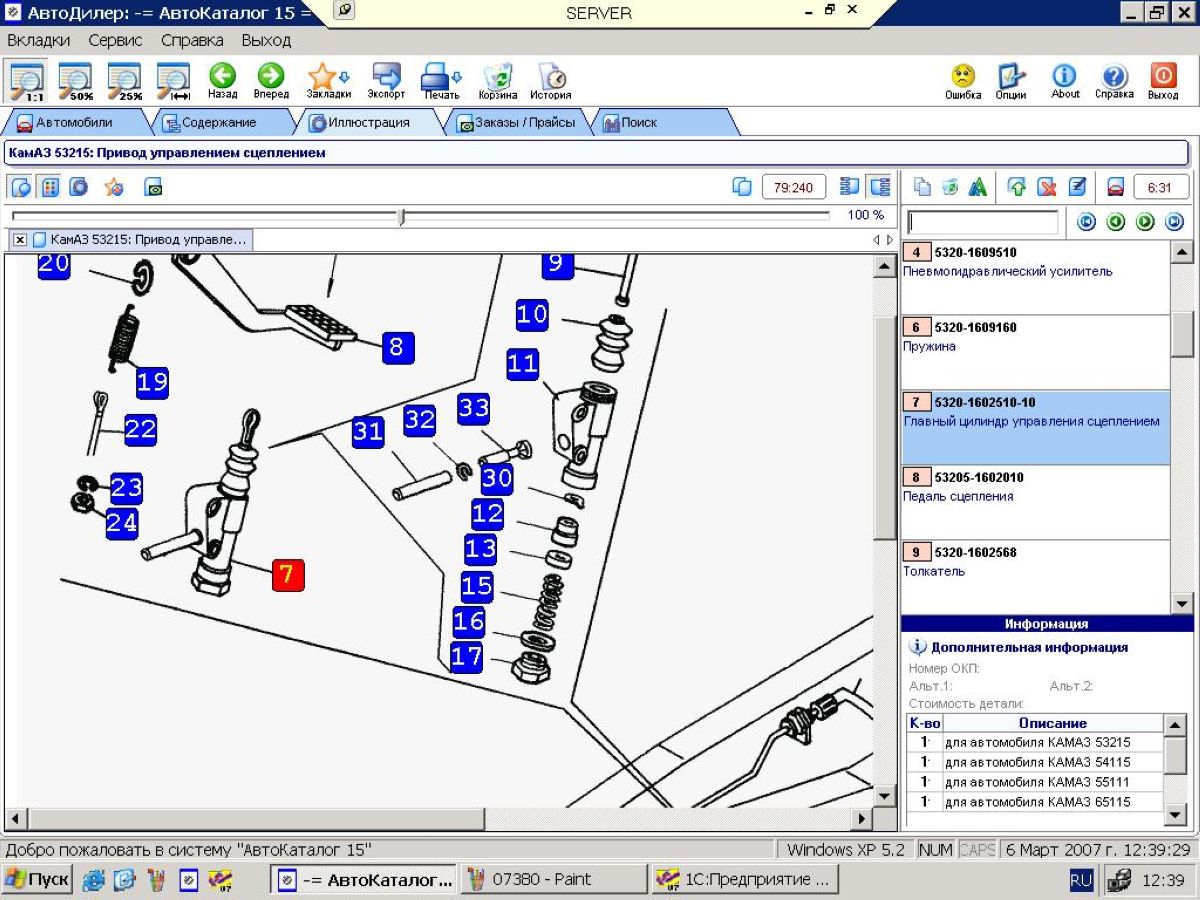This screenshot has width=1200, height=900.
Task: Select the Иллюстрация tab
Action: point(368,123)
